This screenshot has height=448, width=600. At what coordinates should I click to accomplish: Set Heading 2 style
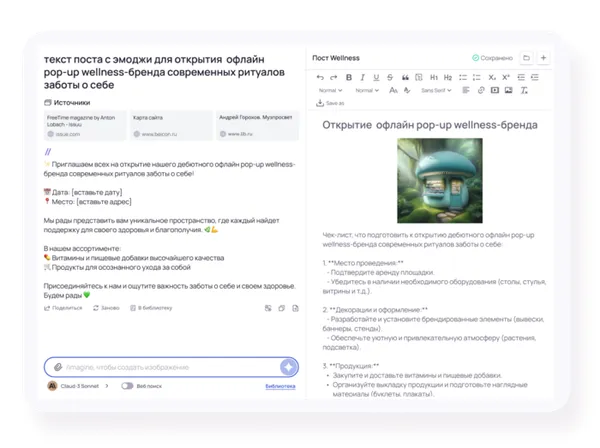coord(448,78)
